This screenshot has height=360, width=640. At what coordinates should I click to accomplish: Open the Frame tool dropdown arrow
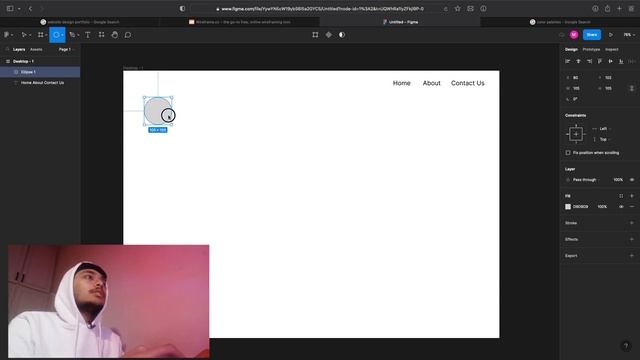tap(47, 35)
